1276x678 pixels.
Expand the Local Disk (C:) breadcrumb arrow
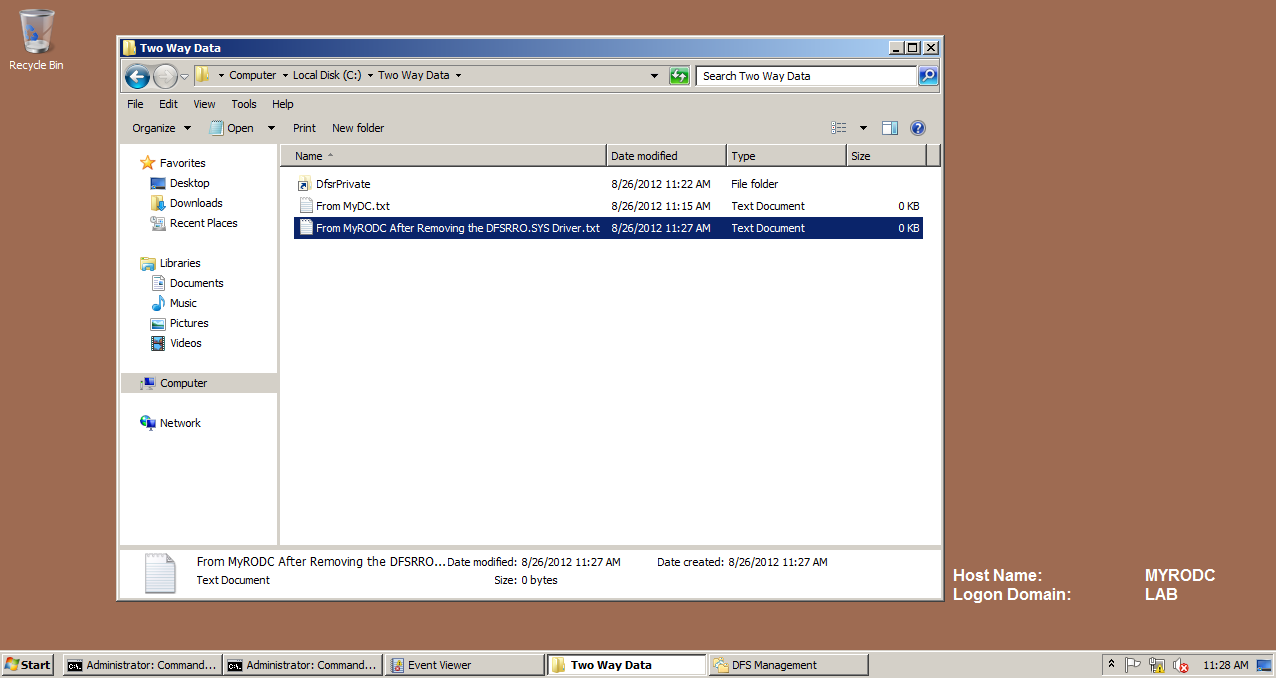(370, 76)
